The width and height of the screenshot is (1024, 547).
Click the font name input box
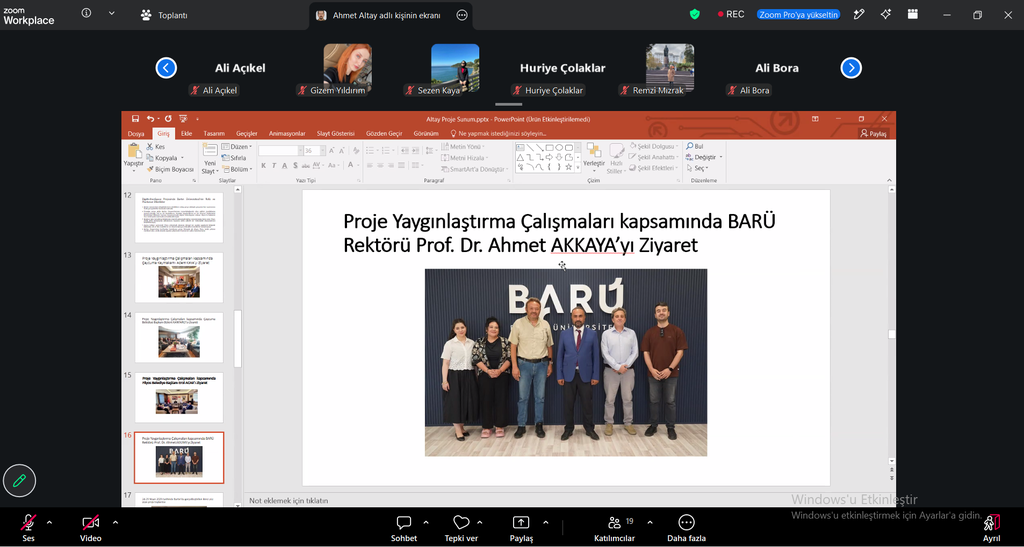279,151
